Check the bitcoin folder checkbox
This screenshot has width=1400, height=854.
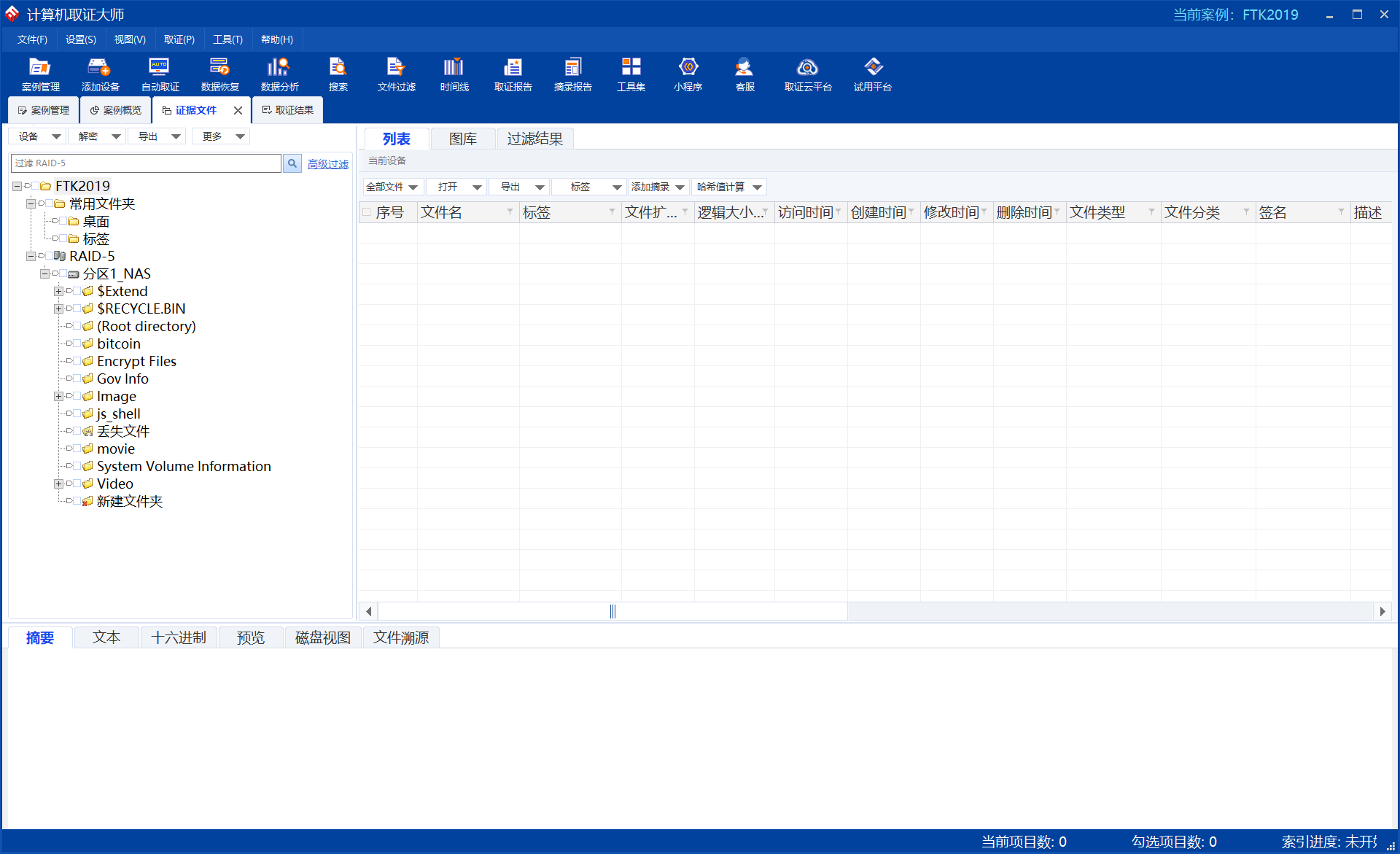77,343
